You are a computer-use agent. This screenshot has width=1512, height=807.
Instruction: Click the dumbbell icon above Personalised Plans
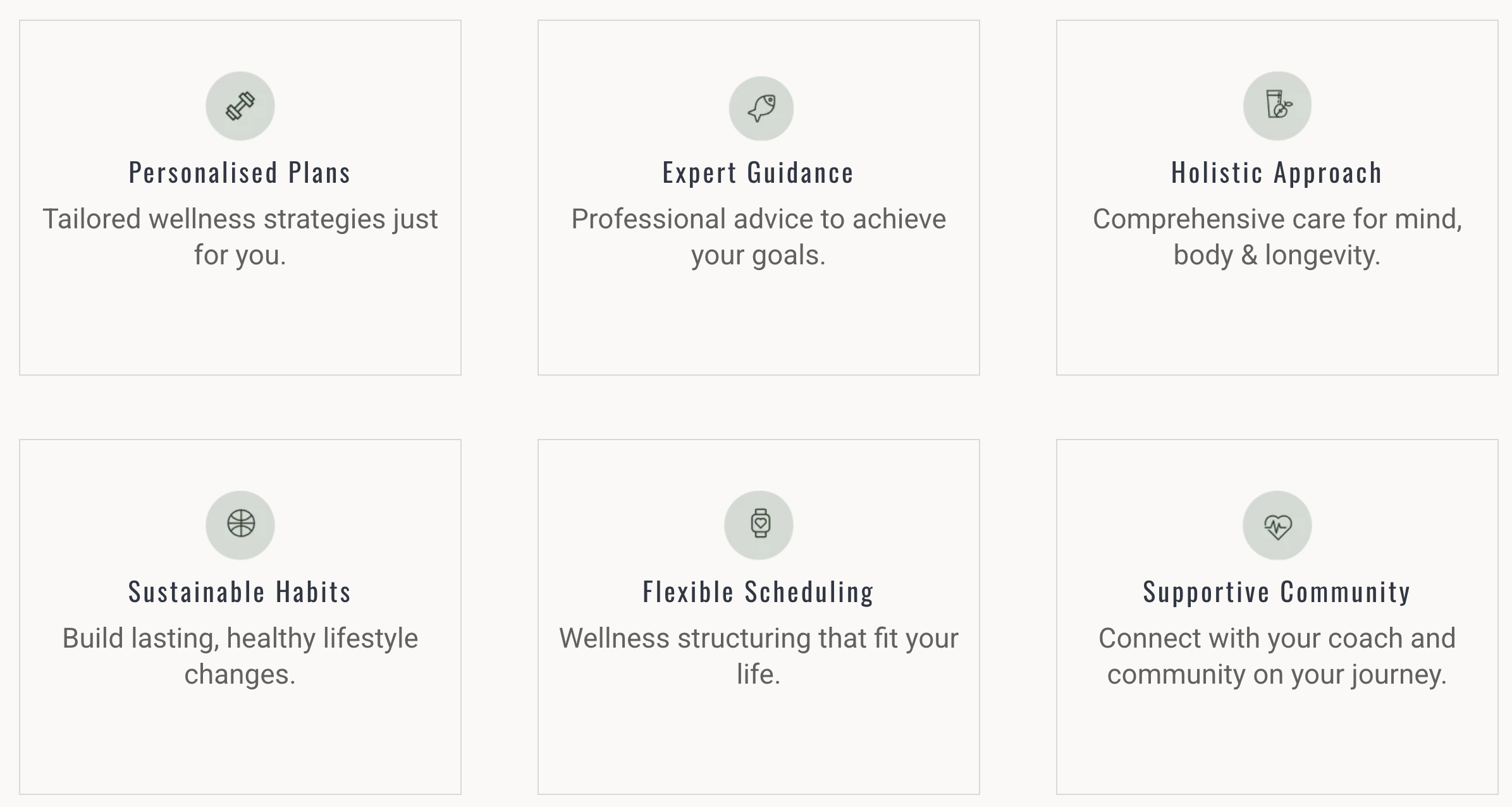(240, 106)
